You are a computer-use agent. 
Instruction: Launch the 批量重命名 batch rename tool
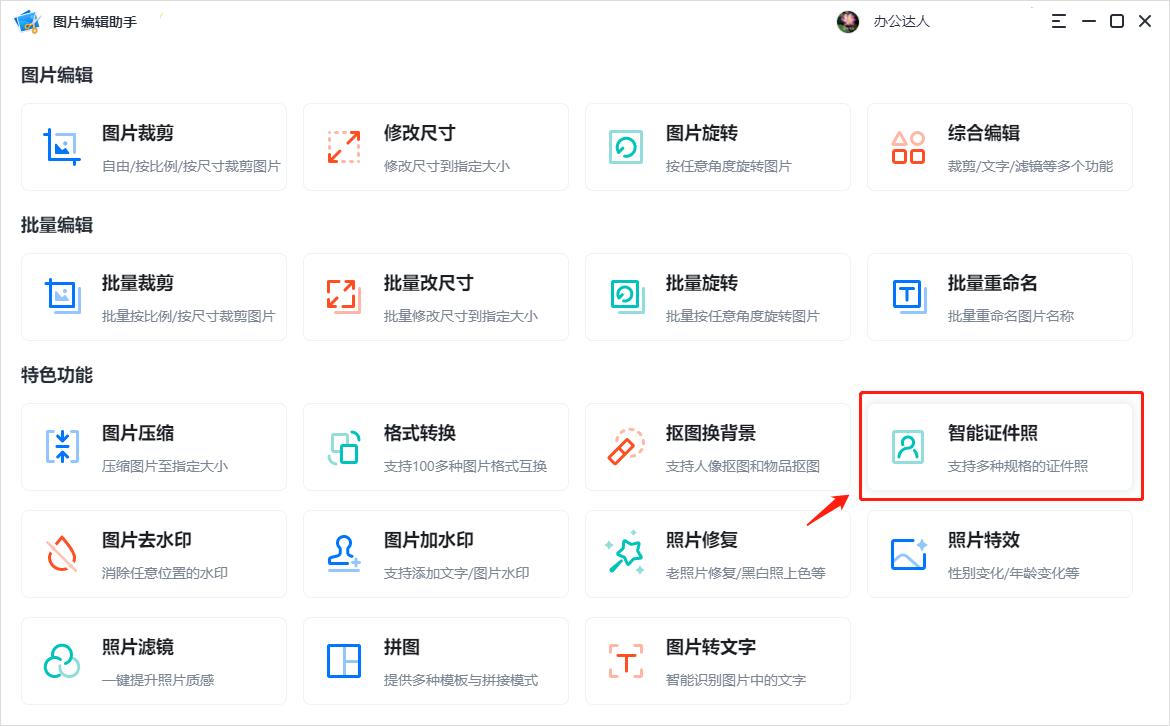click(x=999, y=296)
